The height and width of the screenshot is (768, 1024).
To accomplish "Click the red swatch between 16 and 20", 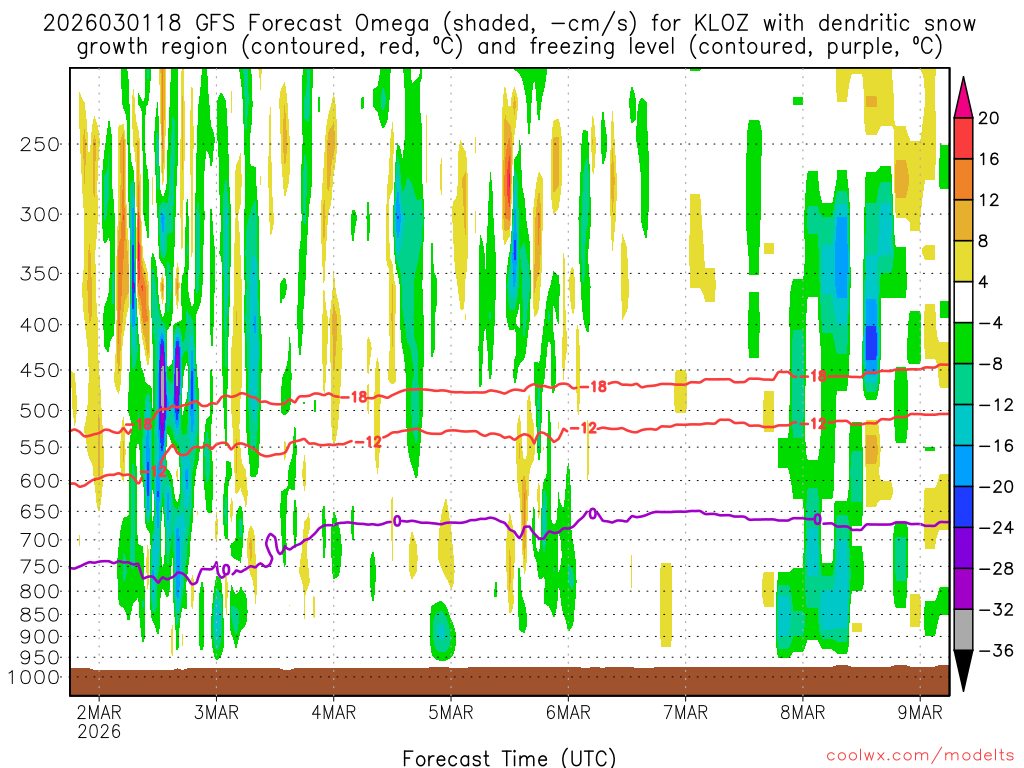I will pyautogui.click(x=963, y=138).
